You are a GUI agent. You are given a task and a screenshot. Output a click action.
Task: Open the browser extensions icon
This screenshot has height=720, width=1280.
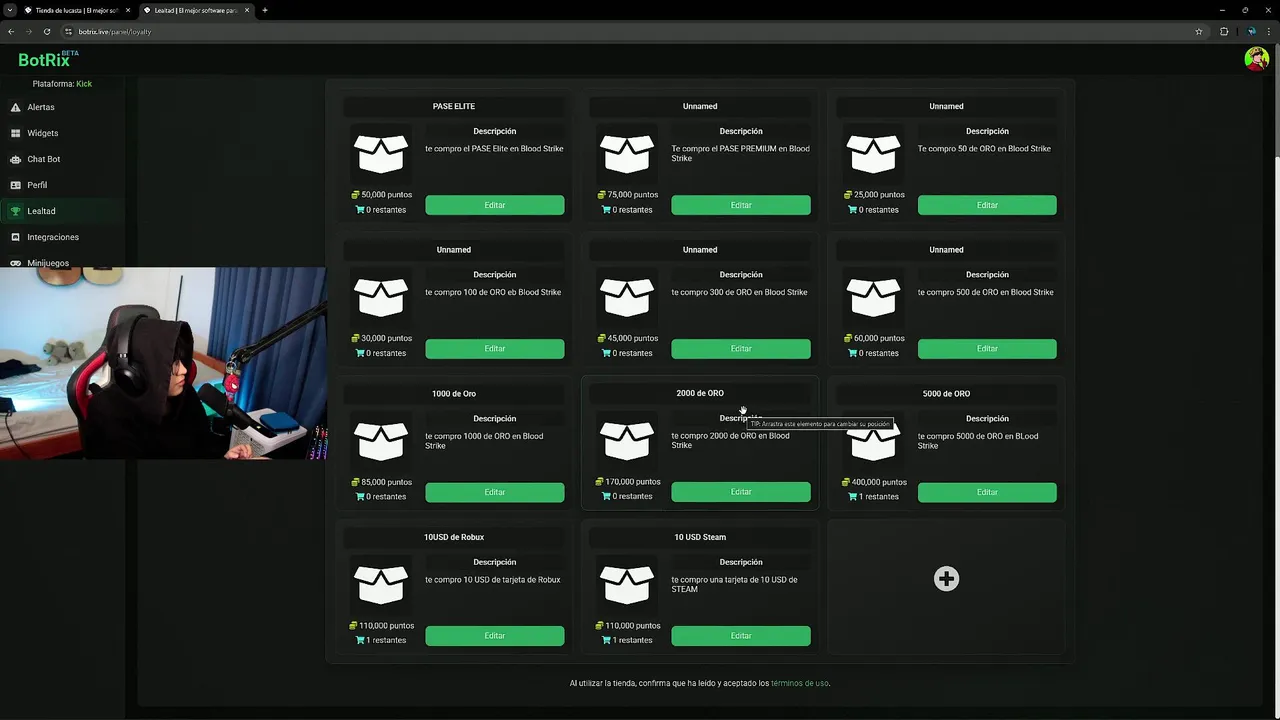click(1224, 31)
